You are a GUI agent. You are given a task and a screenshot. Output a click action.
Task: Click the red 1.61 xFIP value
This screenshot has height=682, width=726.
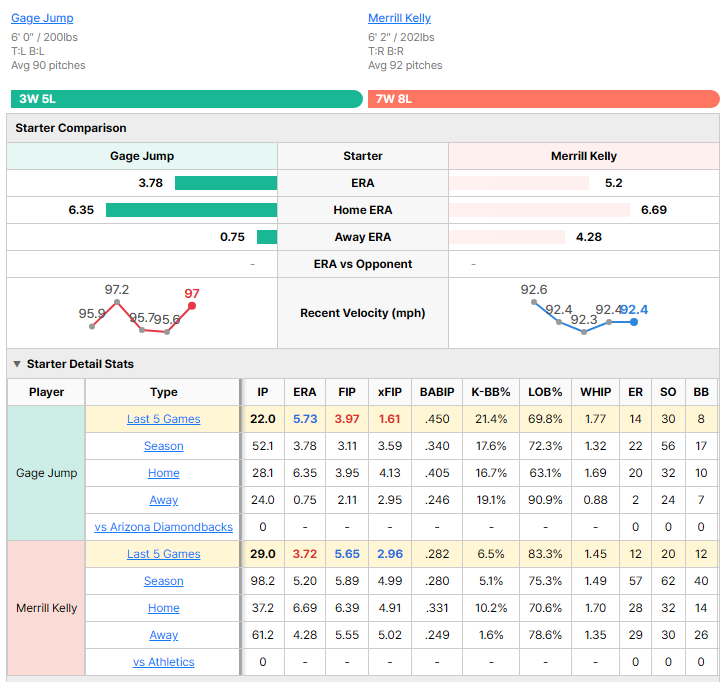(390, 419)
